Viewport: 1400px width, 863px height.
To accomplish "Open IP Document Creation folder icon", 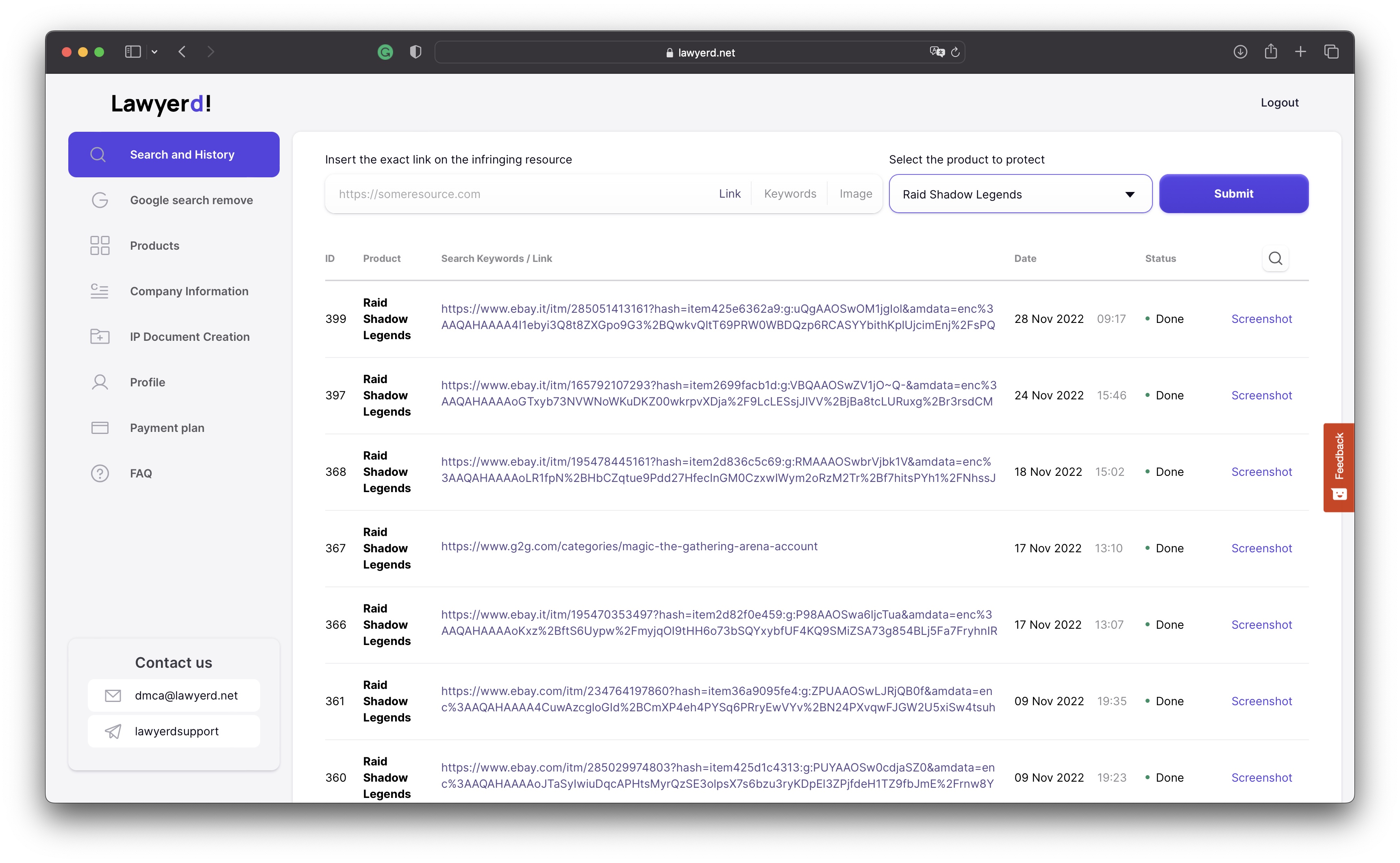I will (100, 336).
